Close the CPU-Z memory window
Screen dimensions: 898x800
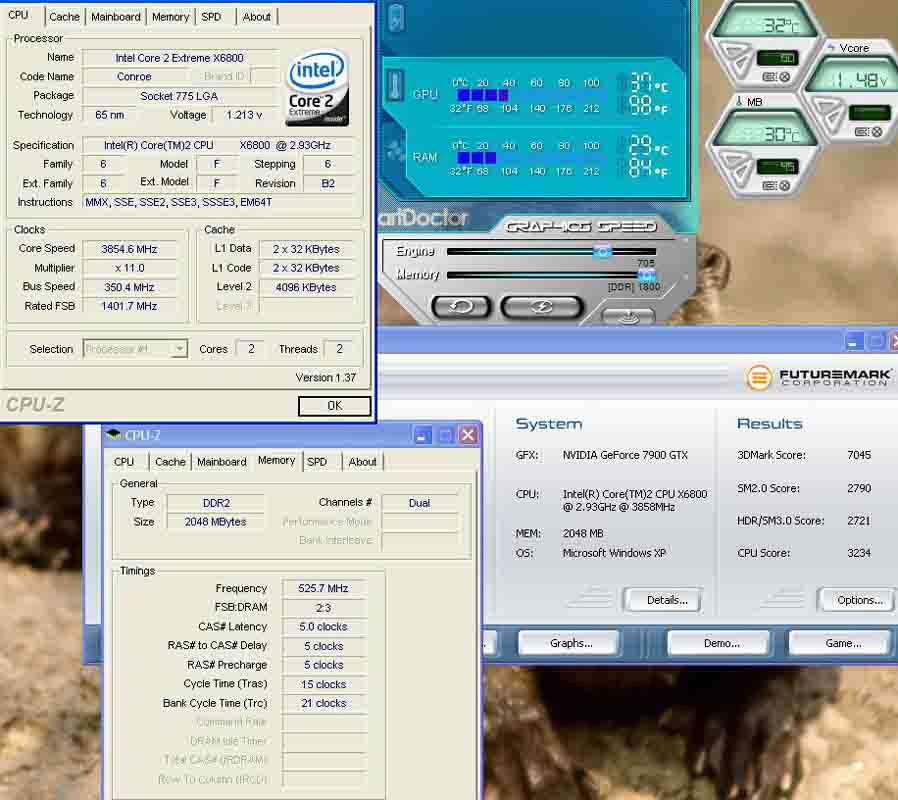click(x=468, y=435)
